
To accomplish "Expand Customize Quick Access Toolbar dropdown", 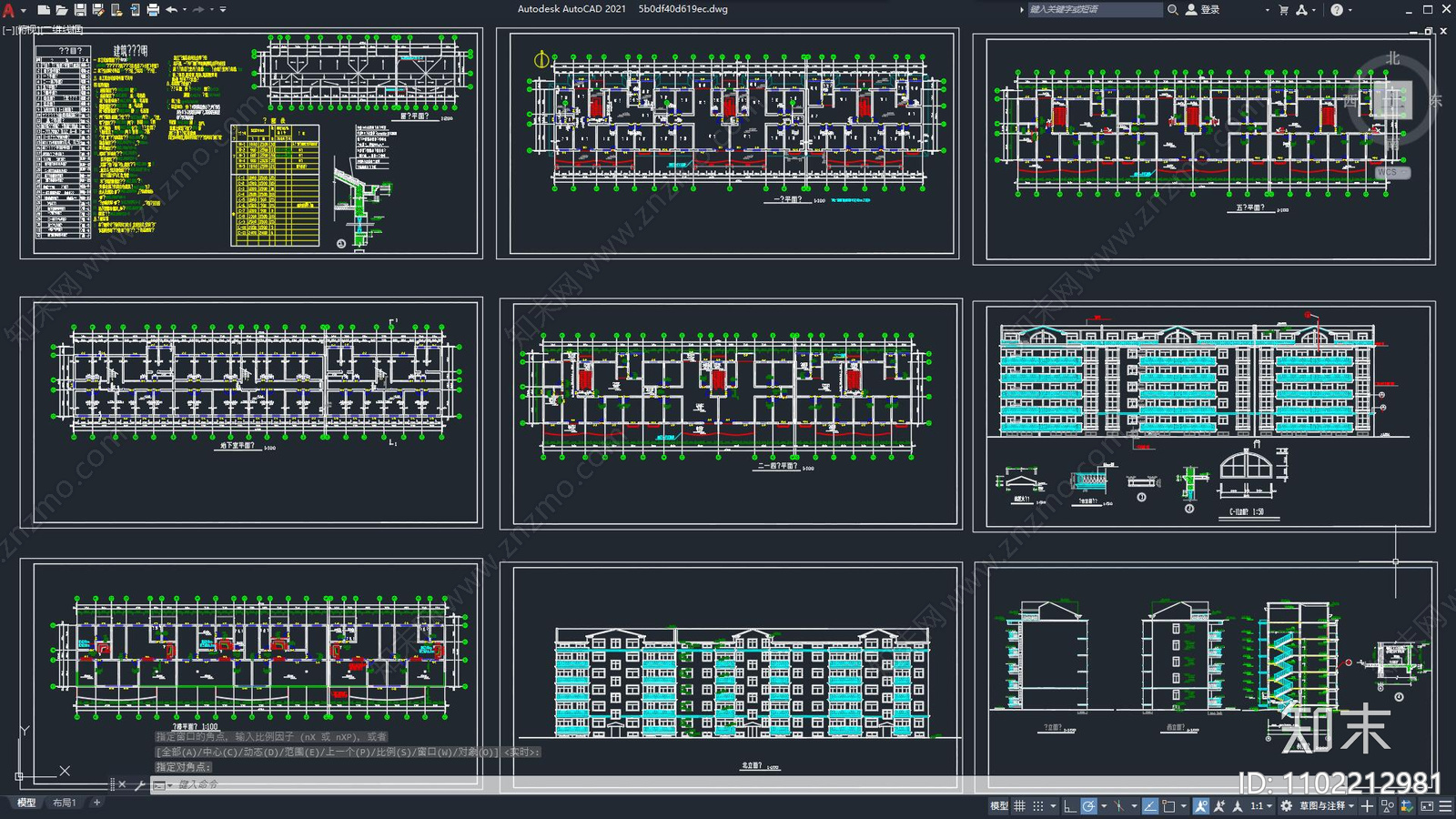I will pyautogui.click(x=223, y=10).
